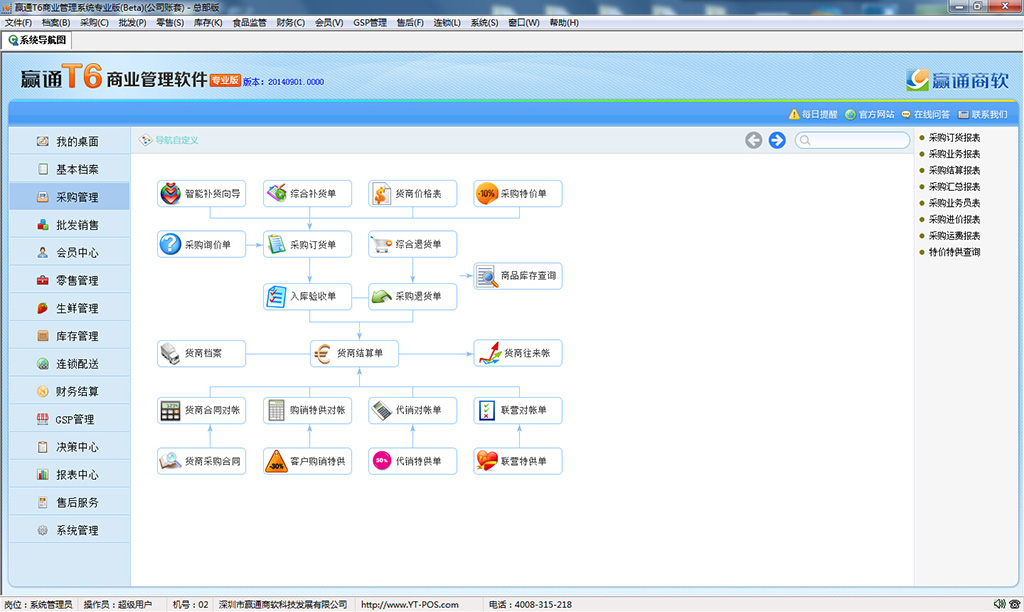The image size is (1024, 612).
Task: Open the 库存(K) menu
Action: (x=209, y=22)
